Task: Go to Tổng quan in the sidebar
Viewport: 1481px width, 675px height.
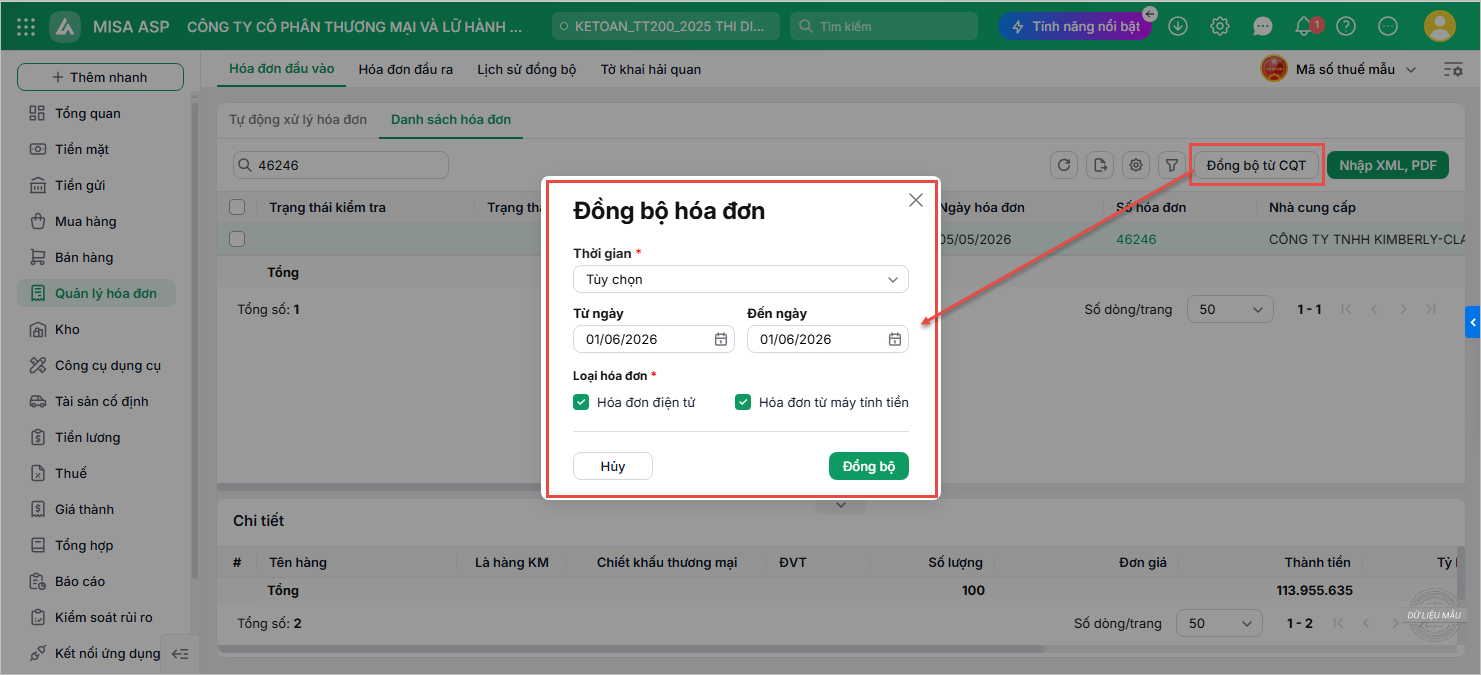Action: (88, 113)
